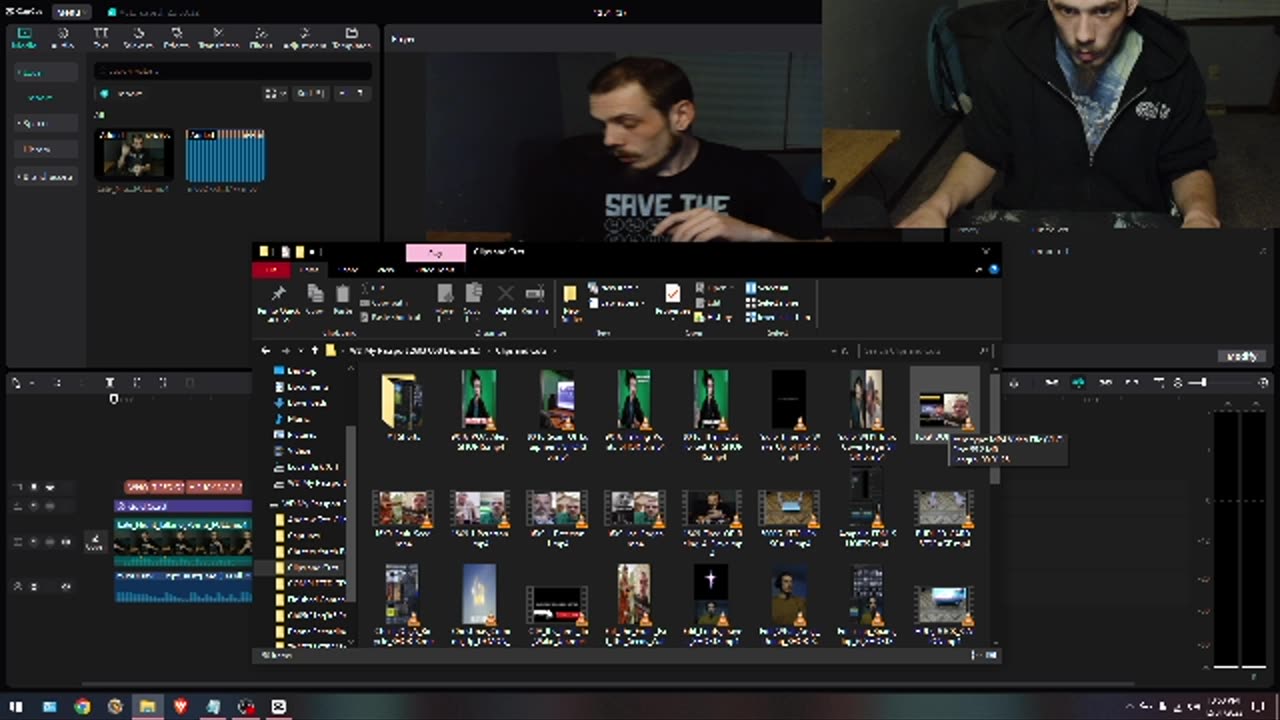The image size is (1280, 720).
Task: Open the media view mode dropdown
Action: pos(275,93)
